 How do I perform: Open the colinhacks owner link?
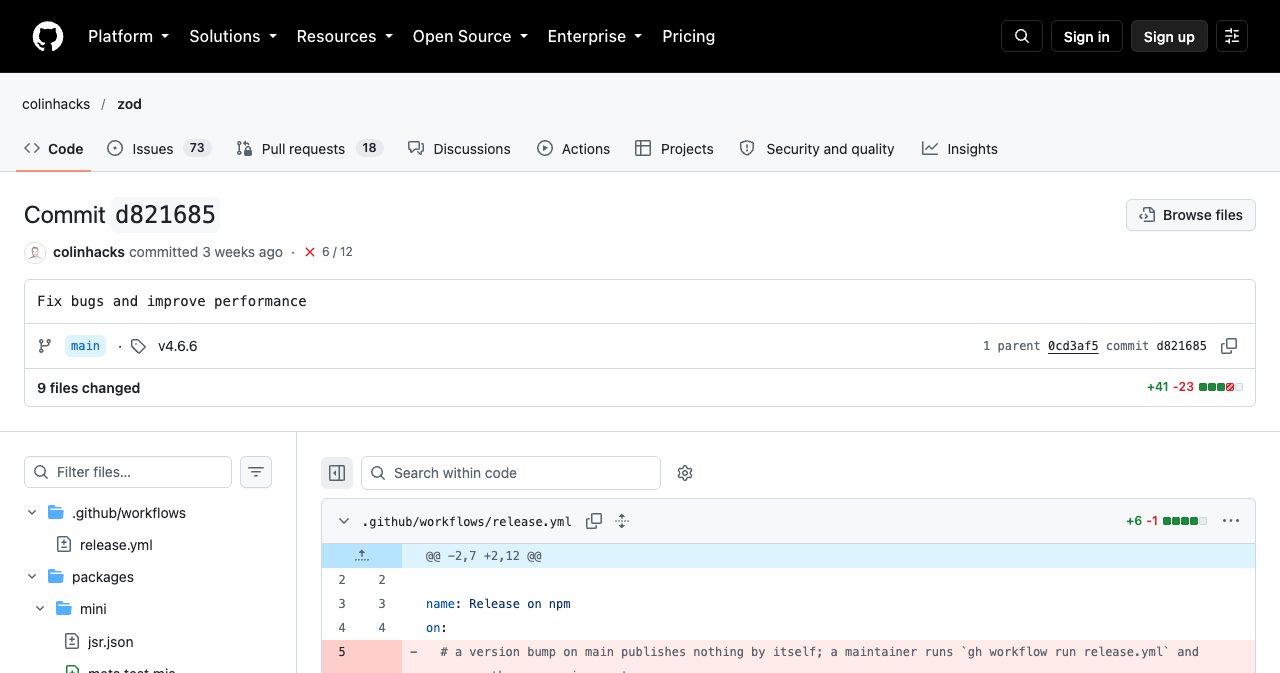(x=56, y=104)
